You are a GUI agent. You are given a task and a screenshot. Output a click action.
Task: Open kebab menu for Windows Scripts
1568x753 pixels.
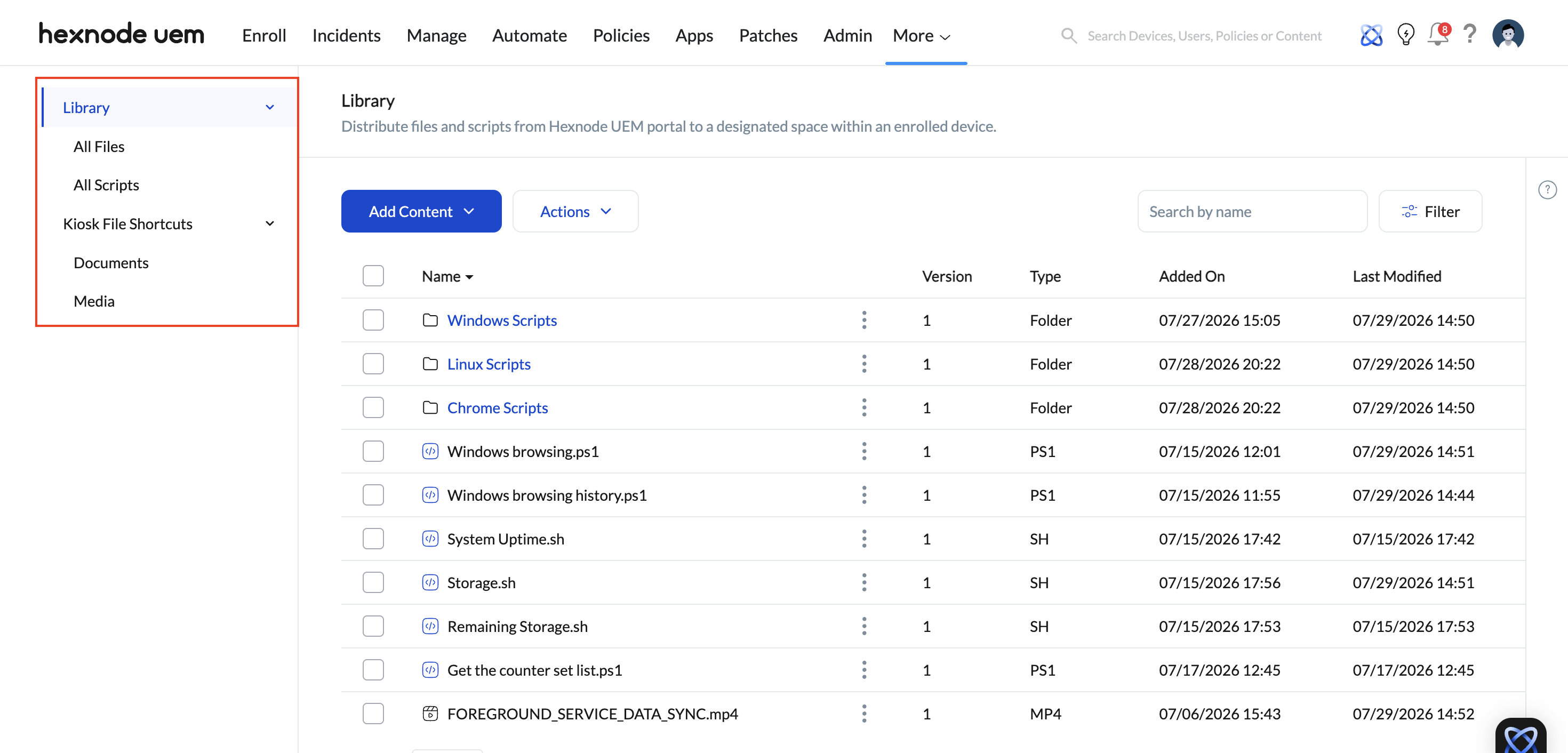pyautogui.click(x=864, y=320)
